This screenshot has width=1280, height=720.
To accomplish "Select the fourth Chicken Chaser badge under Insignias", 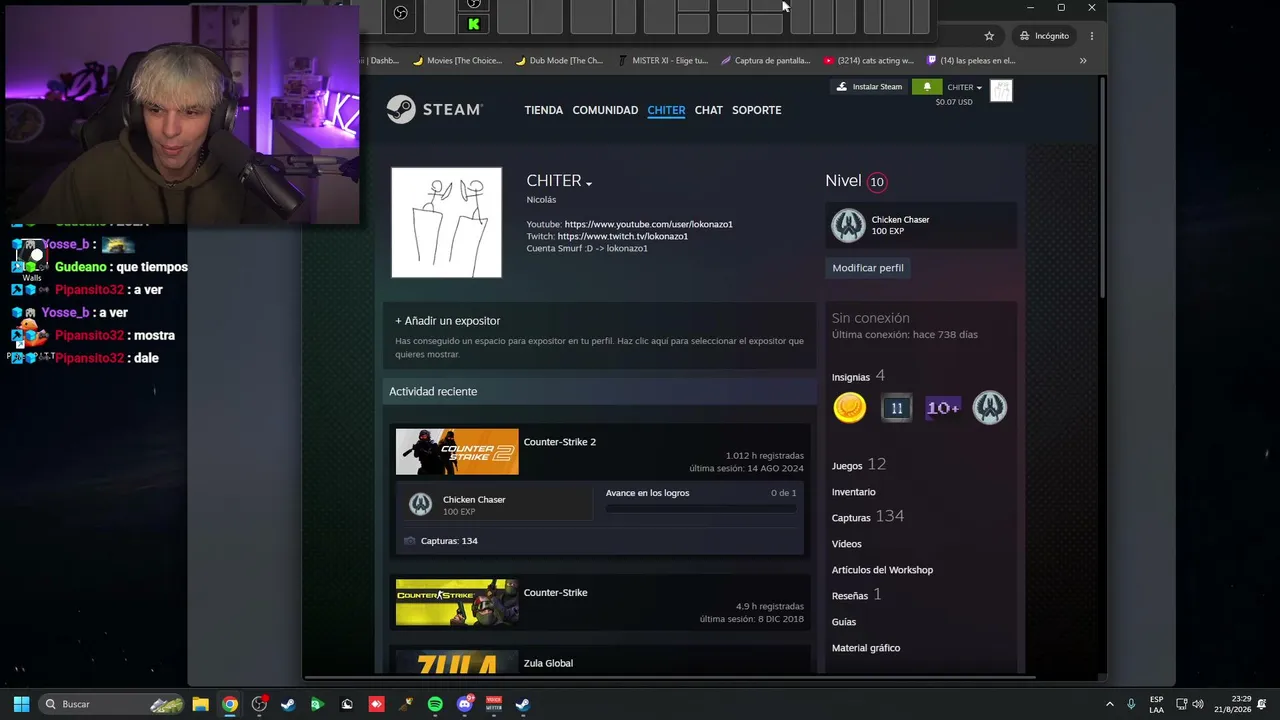I will click(x=990, y=407).
